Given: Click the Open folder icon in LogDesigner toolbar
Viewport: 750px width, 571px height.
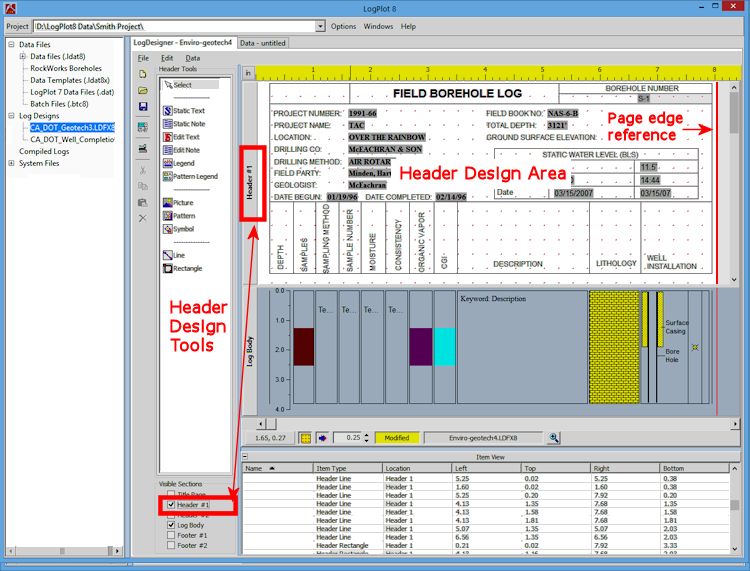Looking at the screenshot, I should tap(143, 90).
